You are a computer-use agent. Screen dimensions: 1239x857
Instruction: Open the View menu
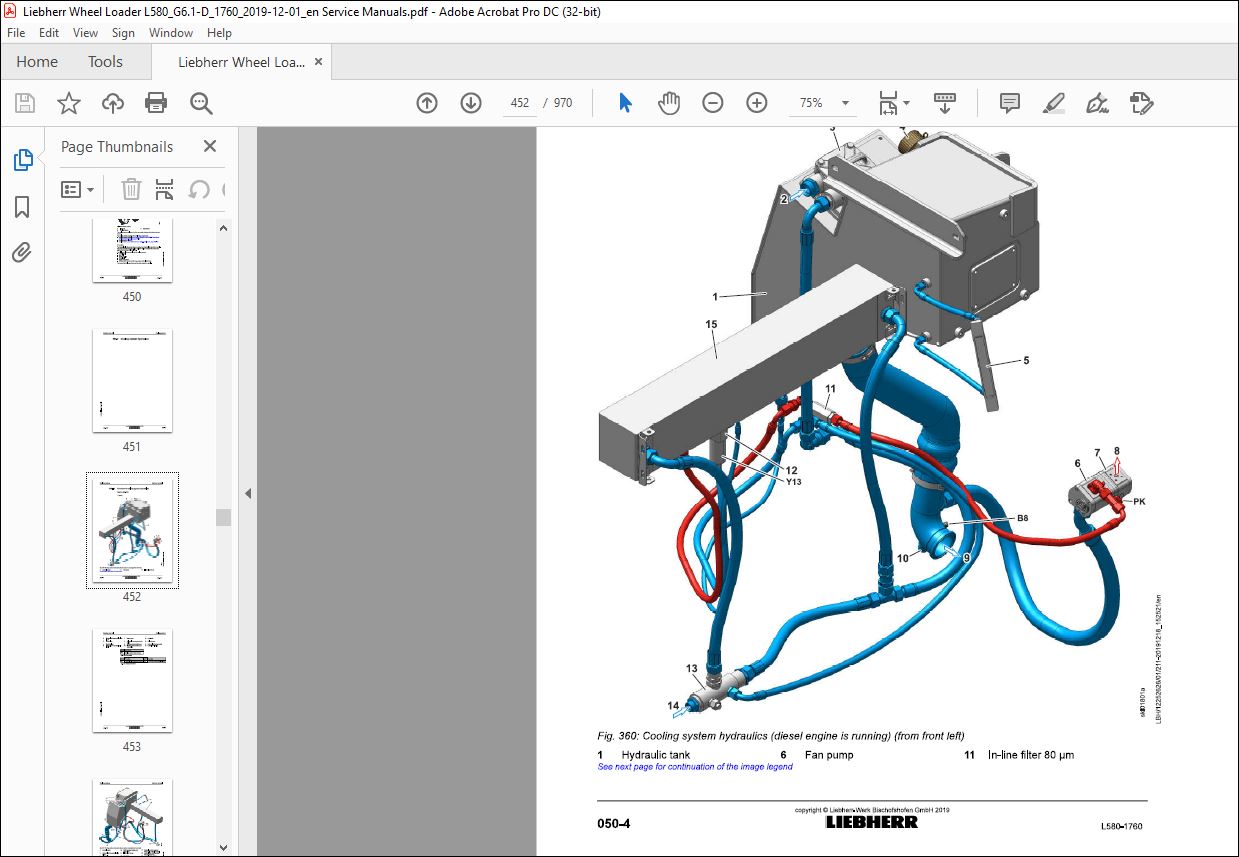(86, 33)
